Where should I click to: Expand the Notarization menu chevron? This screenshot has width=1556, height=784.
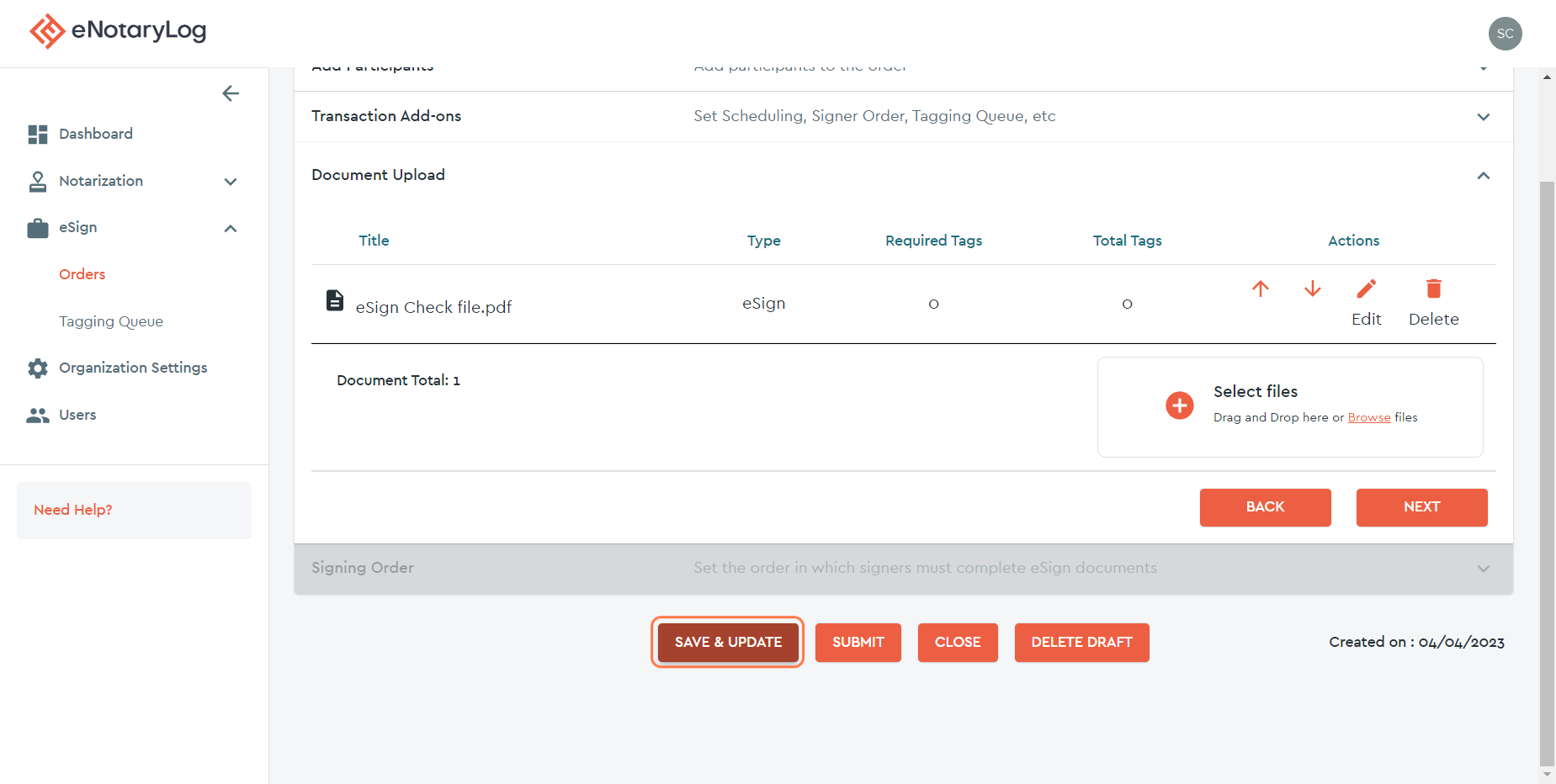click(231, 182)
